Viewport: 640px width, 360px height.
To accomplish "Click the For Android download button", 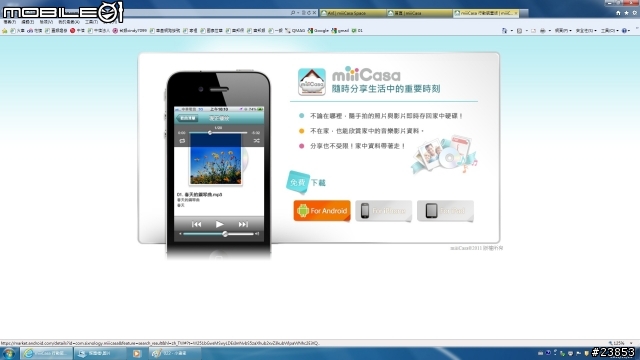I will tap(322, 211).
